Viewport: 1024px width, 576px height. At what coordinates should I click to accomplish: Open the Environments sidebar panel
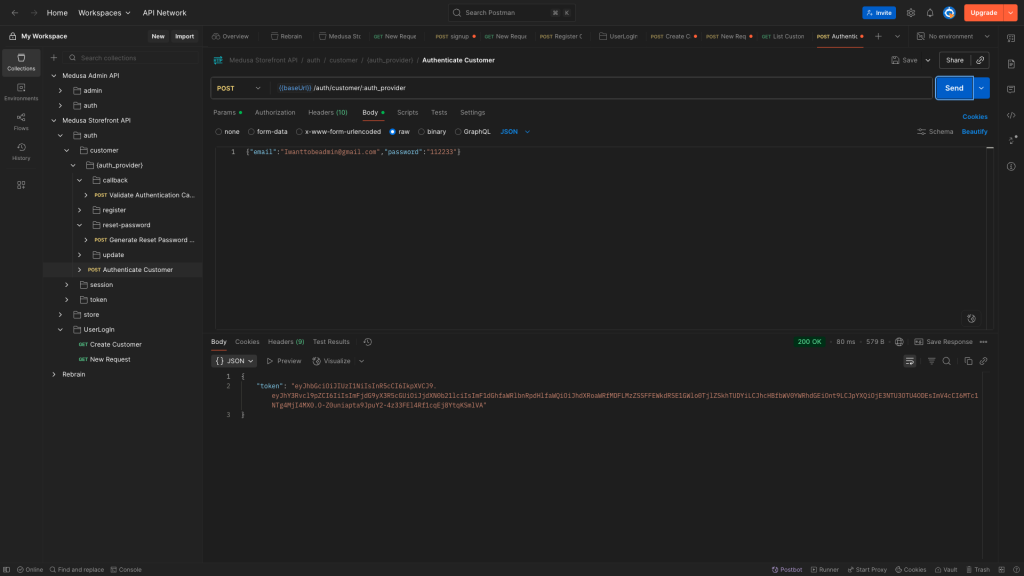click(21, 92)
